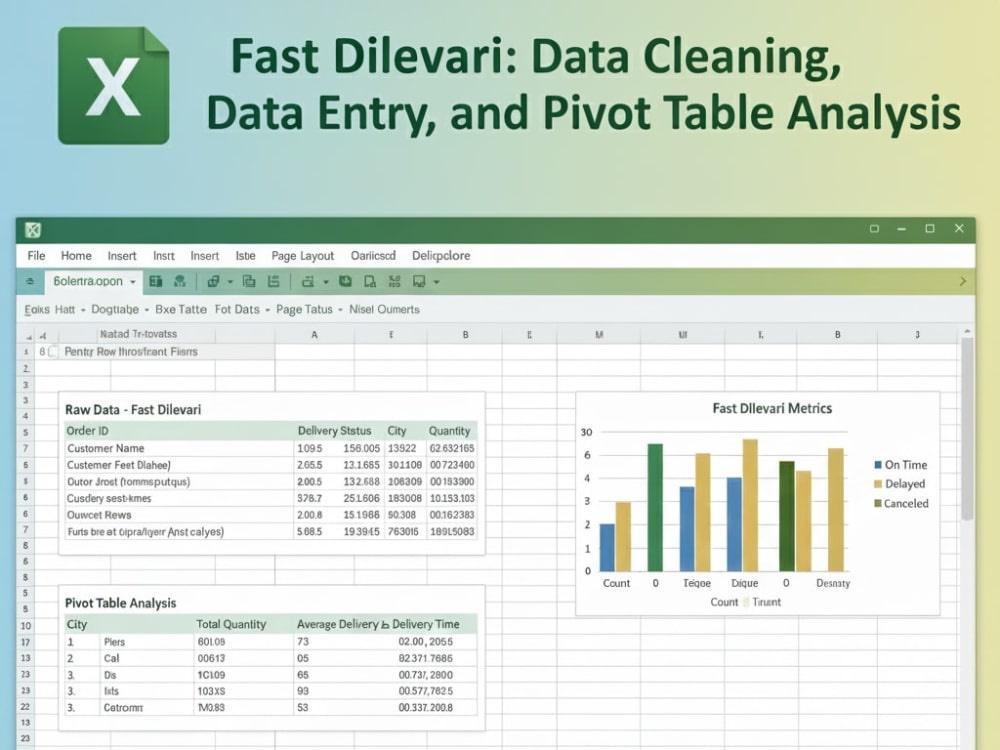The image size is (1000, 750).
Task: Click the Delivery Ststus header cell
Action: coord(334,430)
